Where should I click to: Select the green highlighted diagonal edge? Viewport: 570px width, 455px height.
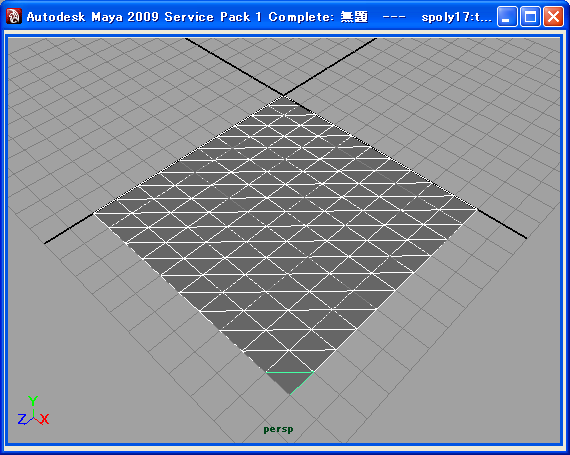pos(302,383)
